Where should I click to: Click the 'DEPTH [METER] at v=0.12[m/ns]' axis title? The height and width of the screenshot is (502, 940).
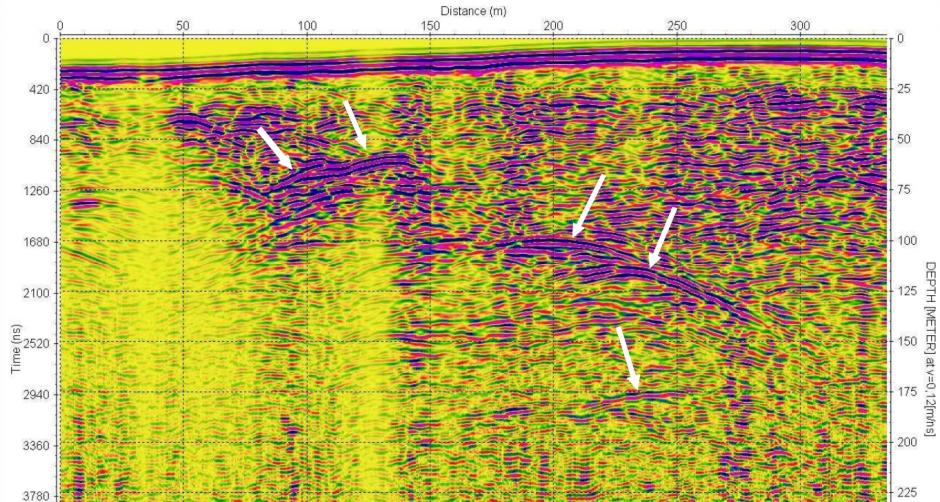930,349
